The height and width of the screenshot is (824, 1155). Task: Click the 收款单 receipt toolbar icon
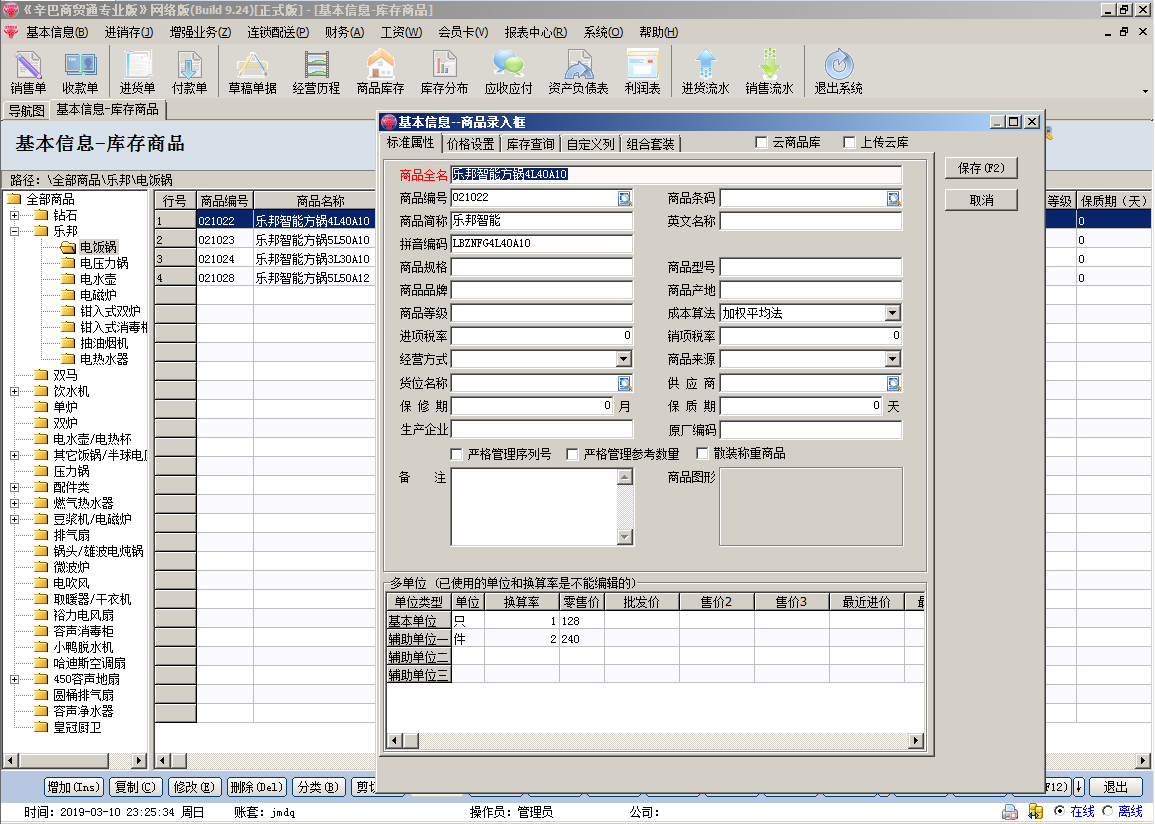click(80, 73)
